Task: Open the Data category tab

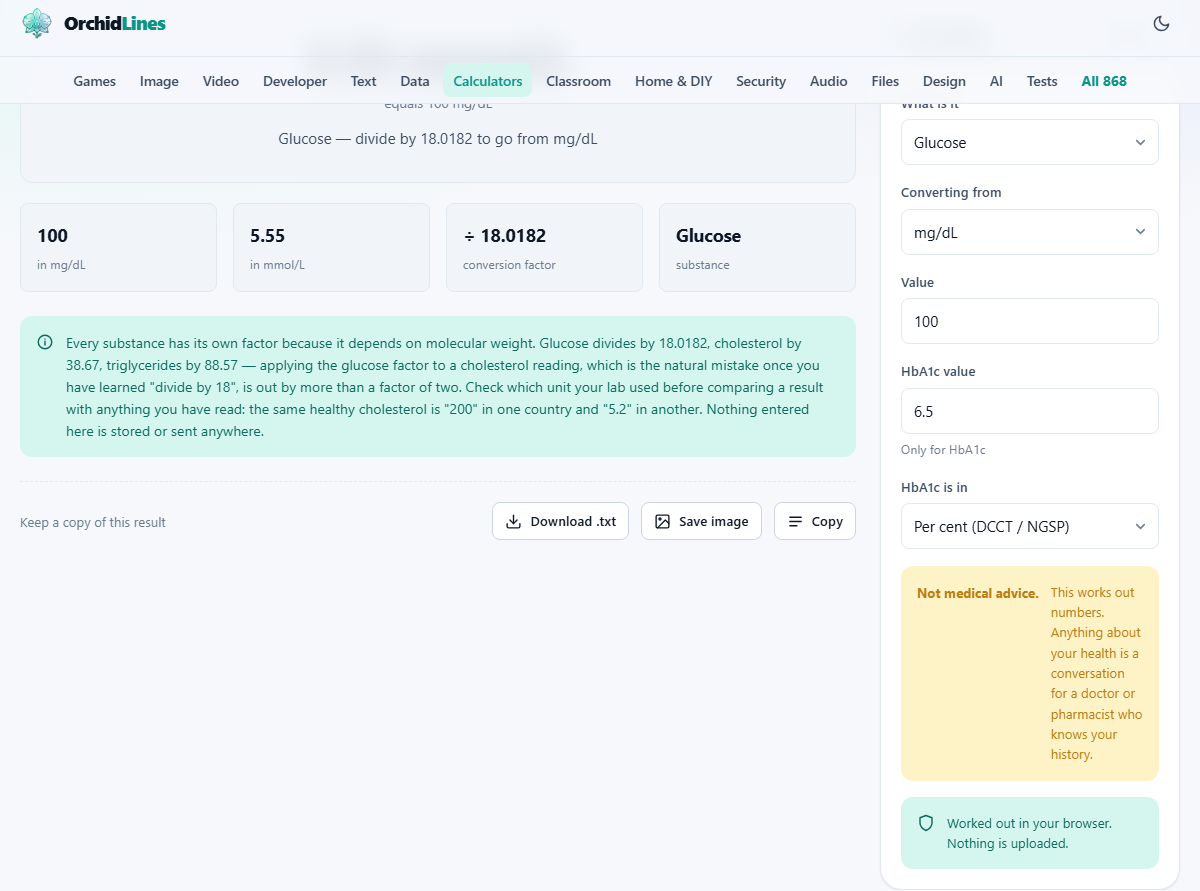Action: tap(415, 81)
